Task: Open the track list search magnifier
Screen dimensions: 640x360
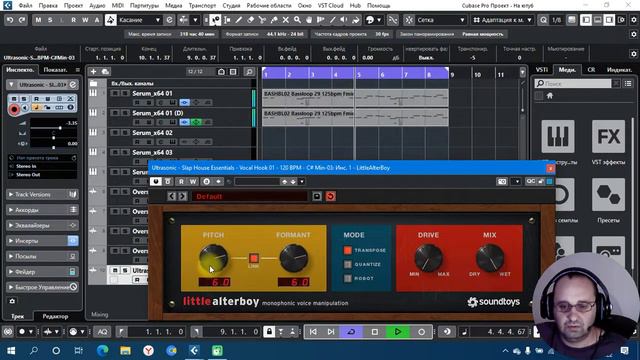Action: (249, 71)
